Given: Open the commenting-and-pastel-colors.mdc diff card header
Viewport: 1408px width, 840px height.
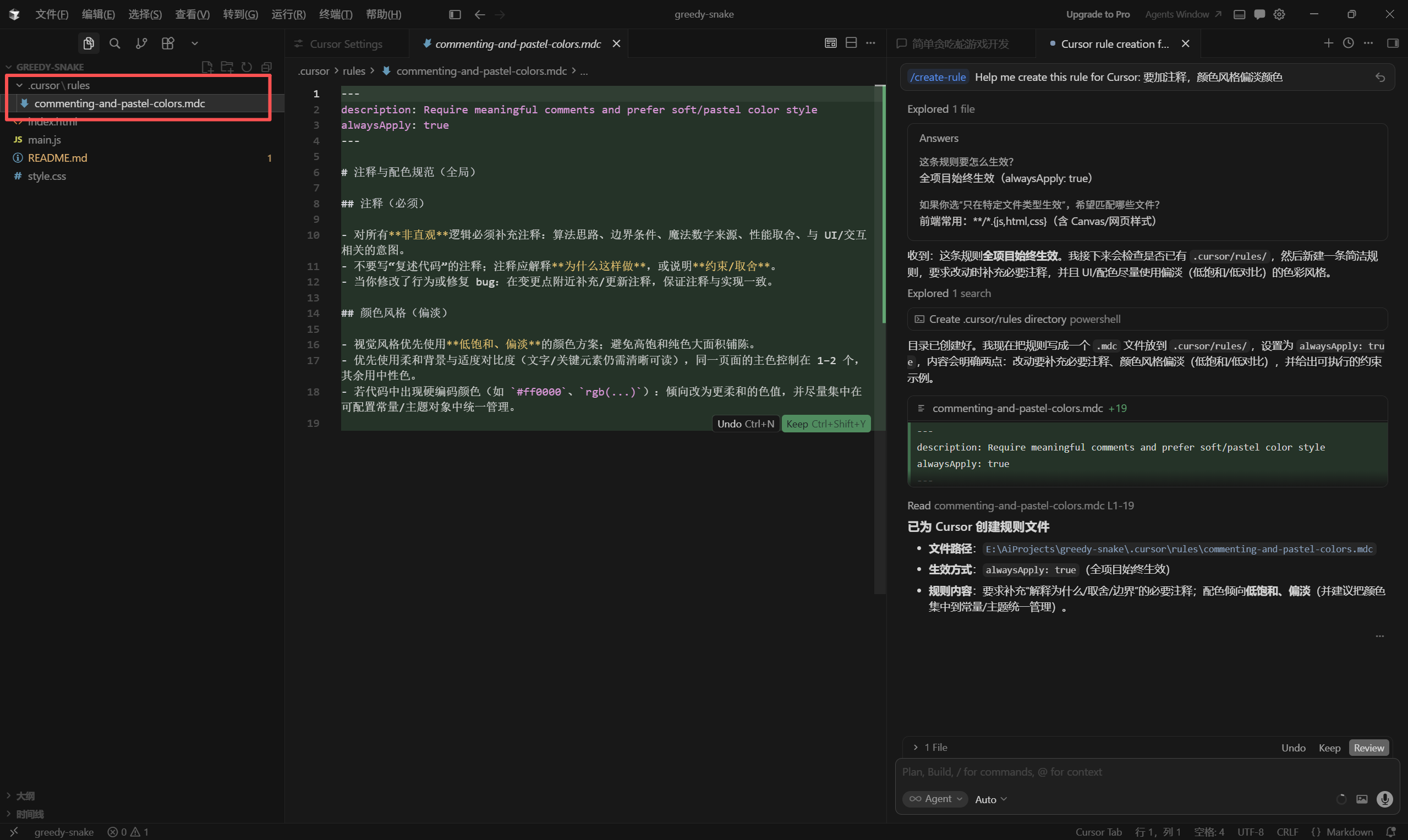Looking at the screenshot, I should coord(1147,408).
